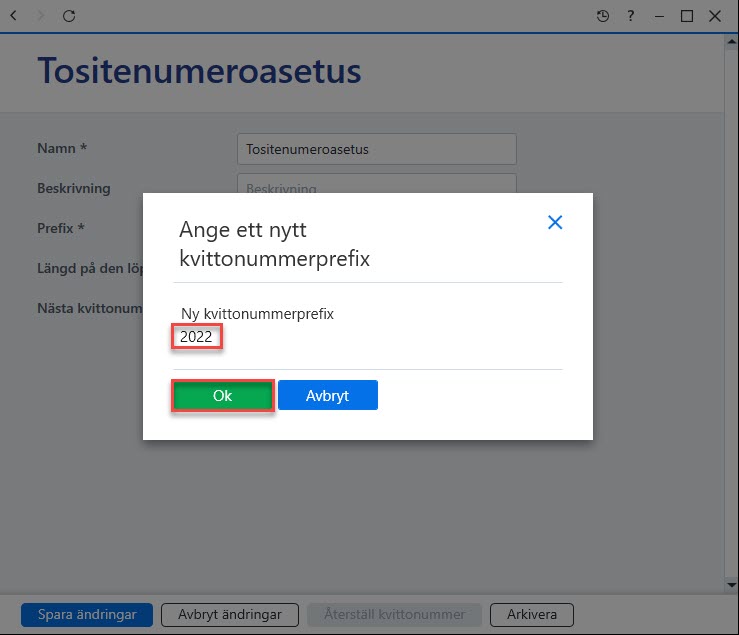Reload the page with the refresh icon
This screenshot has width=739, height=635.
point(69,16)
